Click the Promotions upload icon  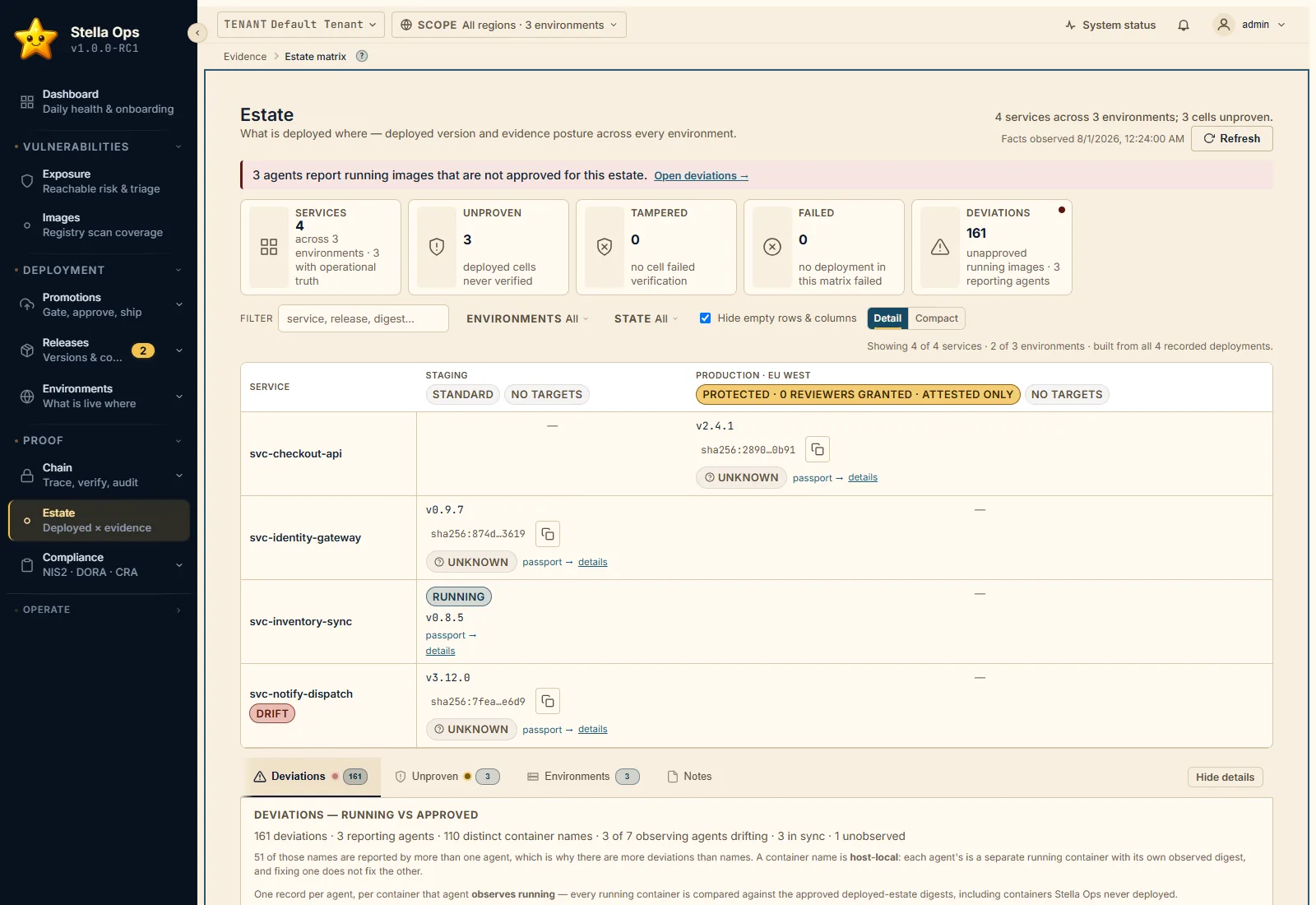click(27, 304)
